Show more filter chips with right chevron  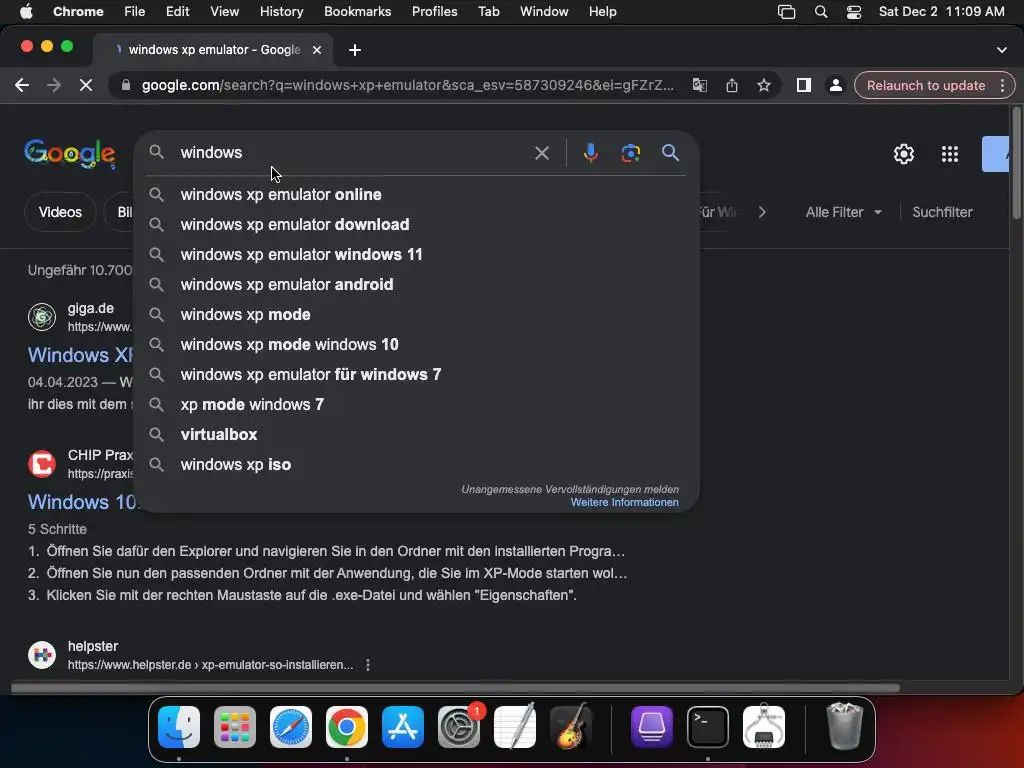click(x=761, y=212)
